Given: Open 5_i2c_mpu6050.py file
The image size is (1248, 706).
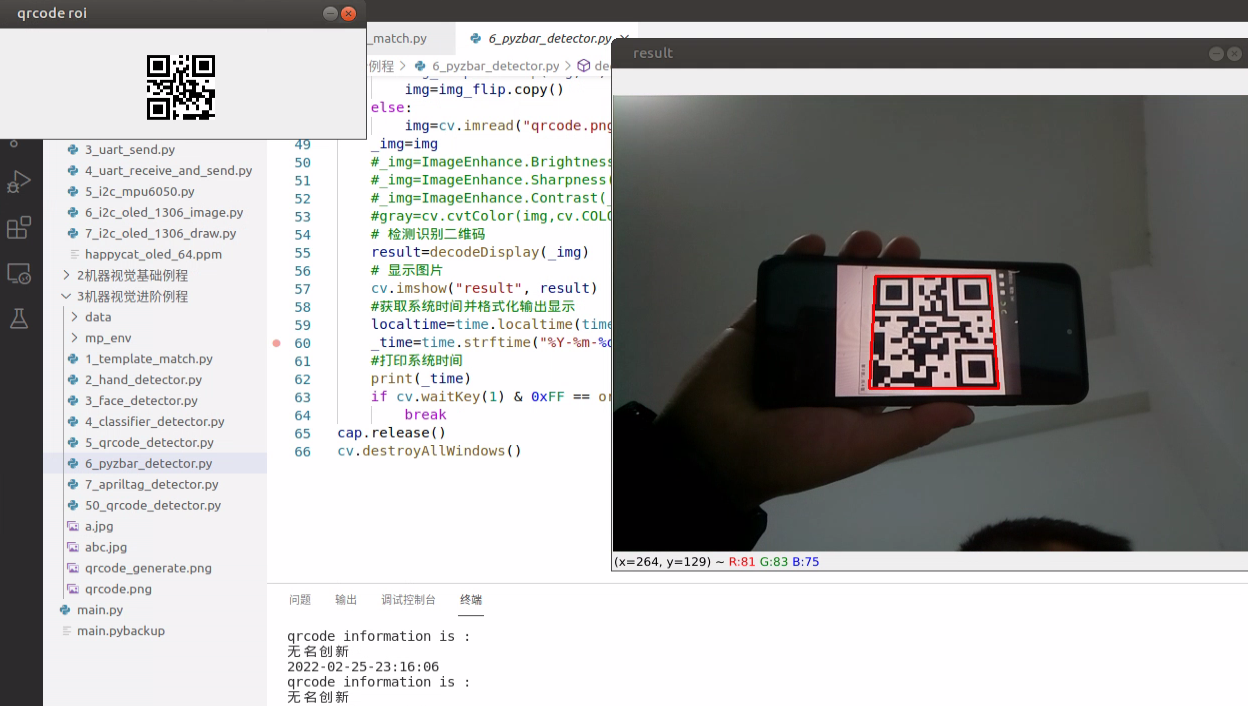Looking at the screenshot, I should coord(140,192).
